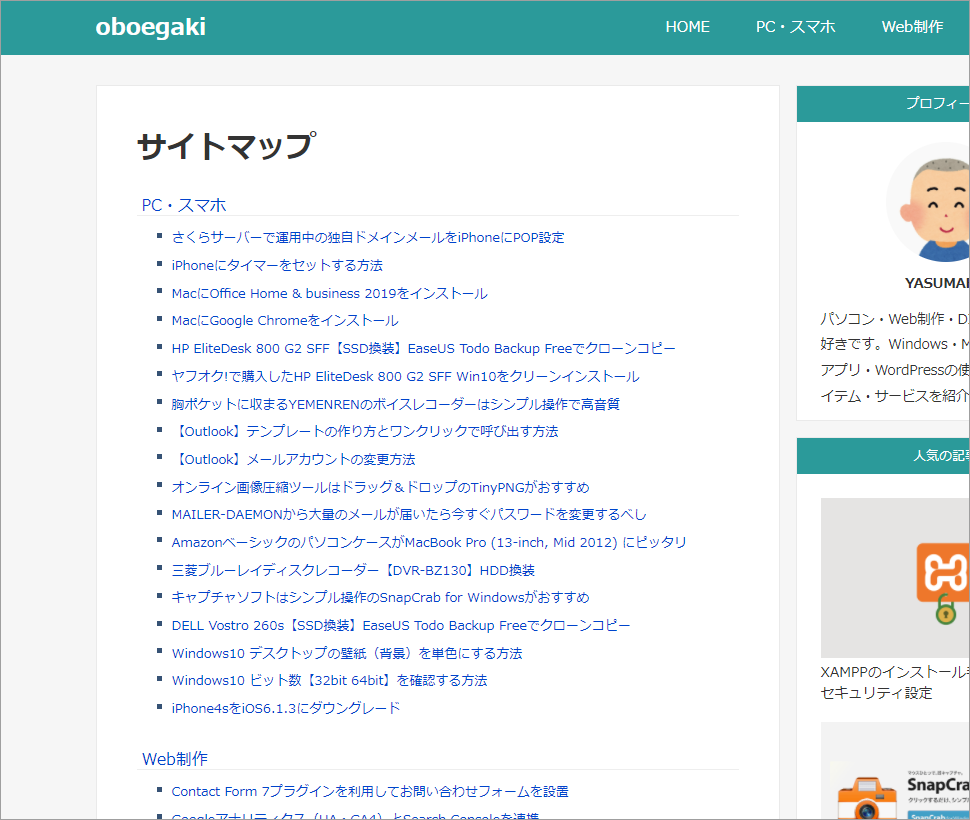970x820 pixels.
Task: Open HP EliteDesk 800 G2 SSD換装 article
Action: [x=424, y=348]
